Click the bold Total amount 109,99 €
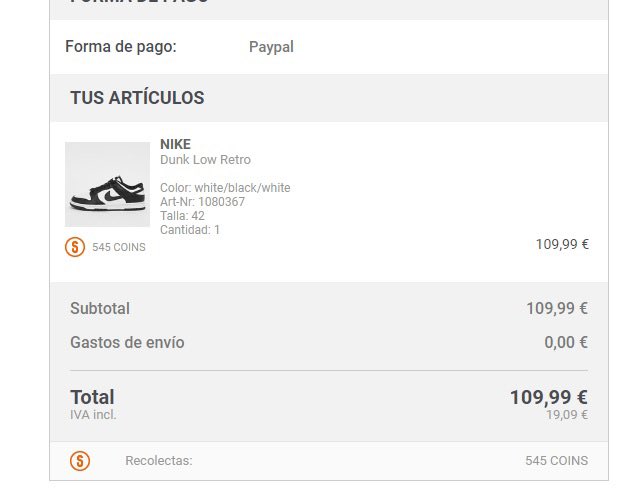633x503 pixels. (x=549, y=397)
